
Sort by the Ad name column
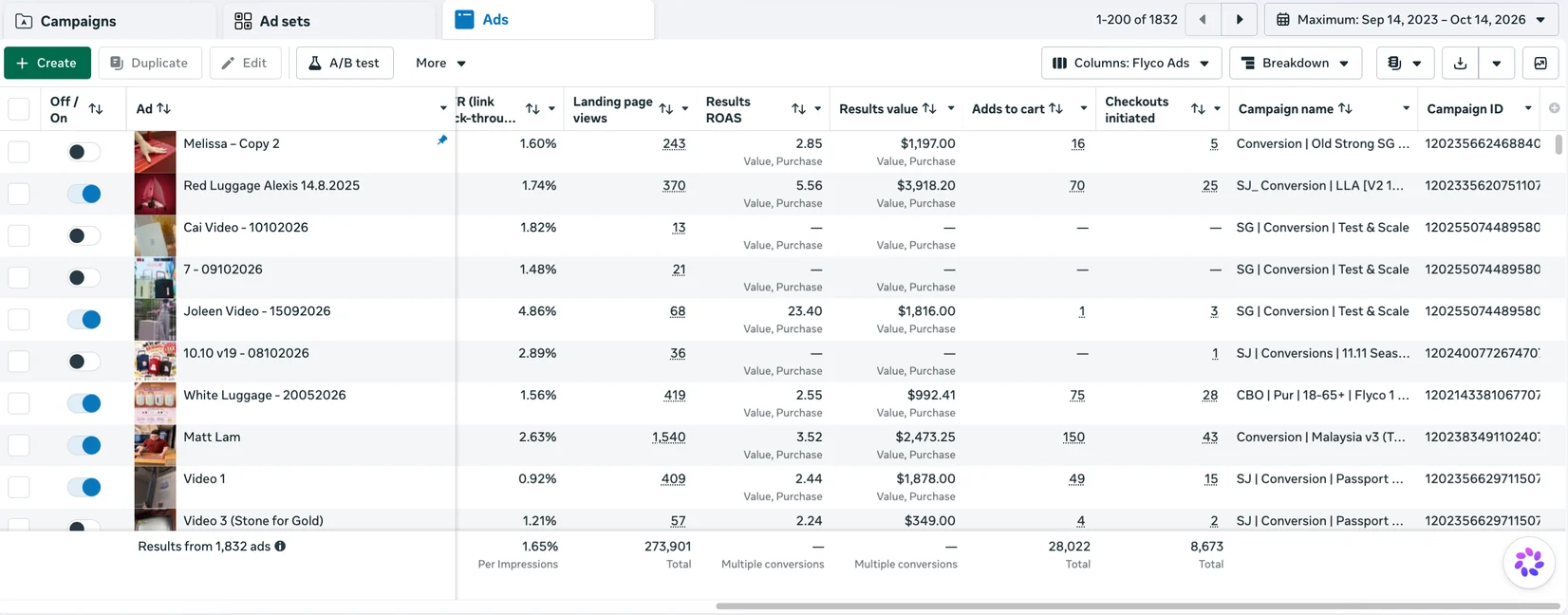click(x=164, y=109)
